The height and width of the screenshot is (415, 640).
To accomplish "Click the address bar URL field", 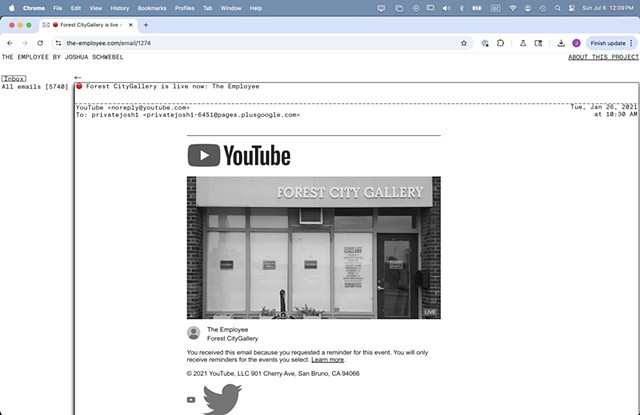I will 261,43.
